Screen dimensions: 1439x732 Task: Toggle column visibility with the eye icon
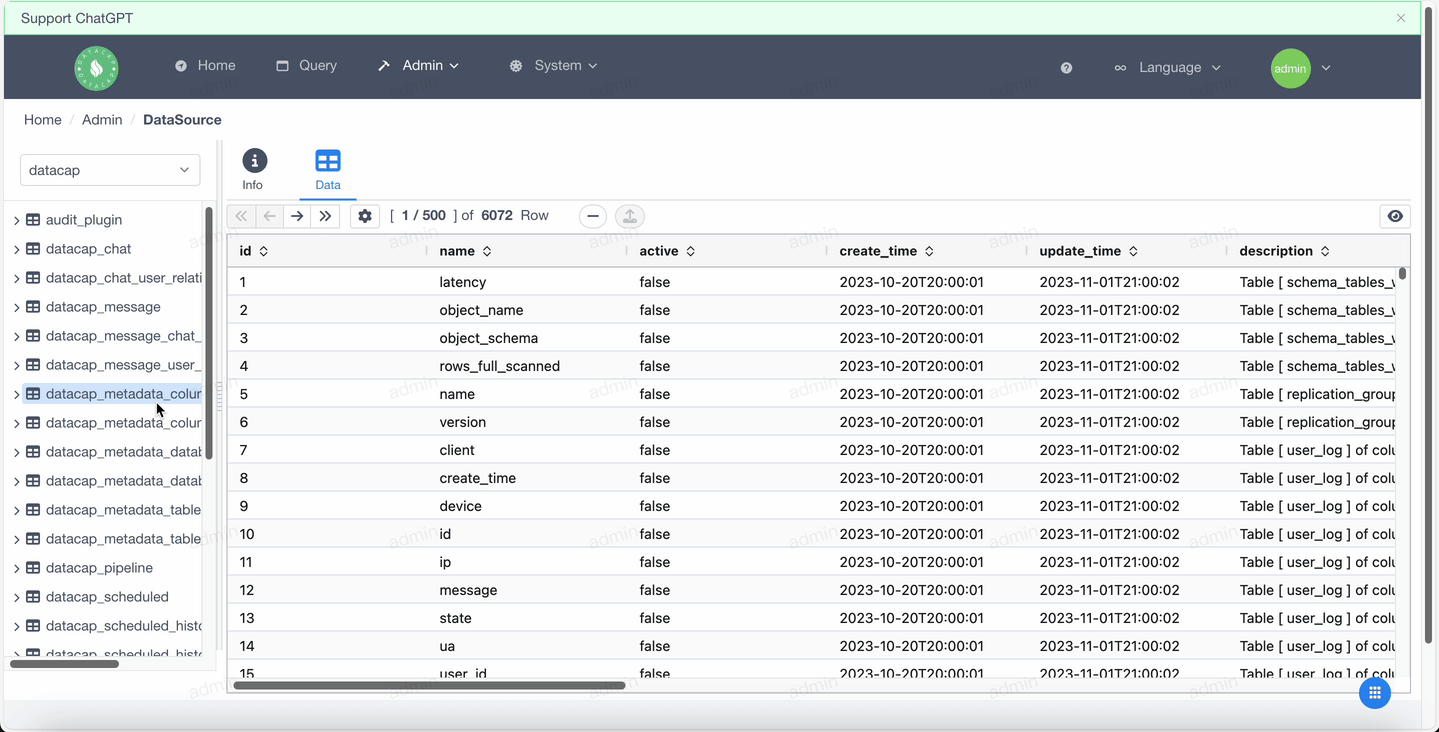click(x=1394, y=215)
